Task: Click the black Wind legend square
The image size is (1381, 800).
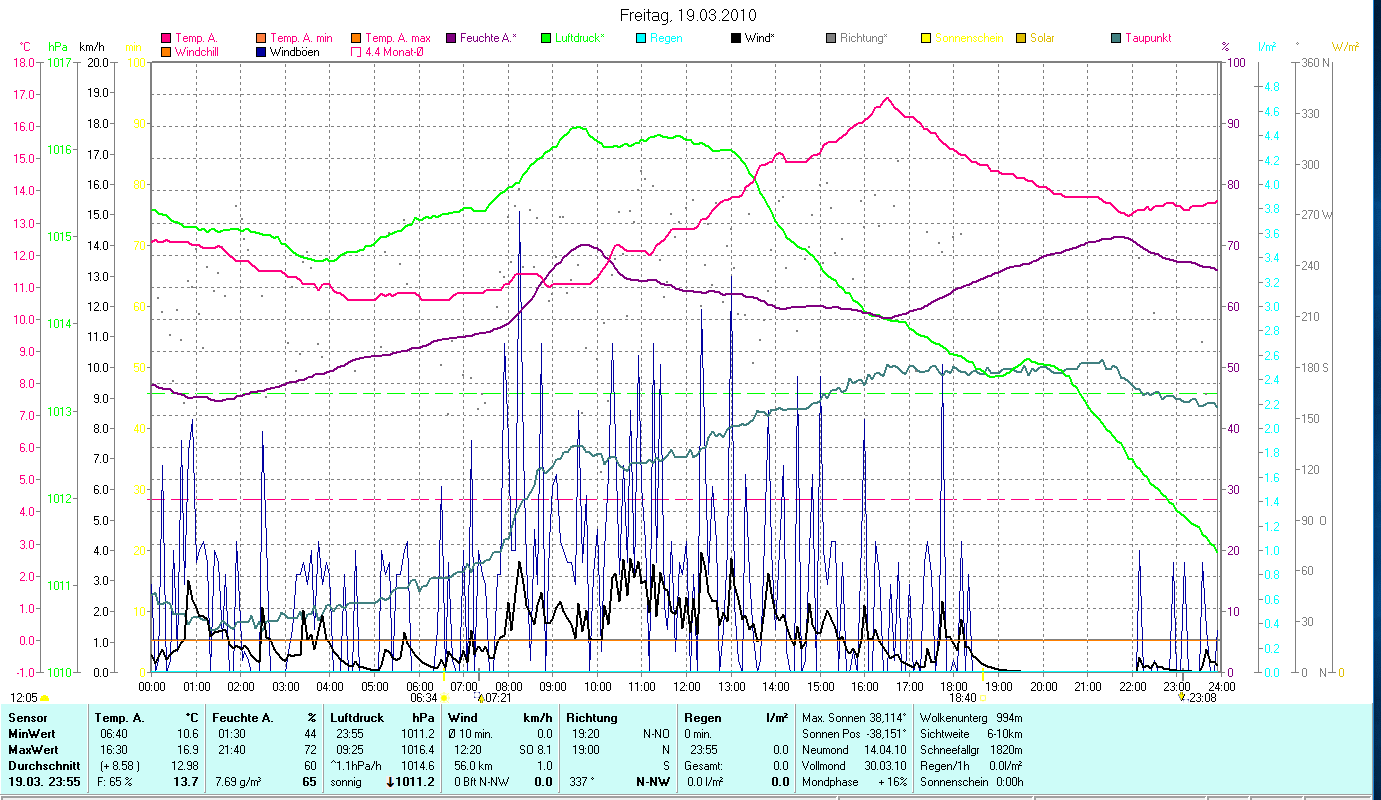Action: 736,38
